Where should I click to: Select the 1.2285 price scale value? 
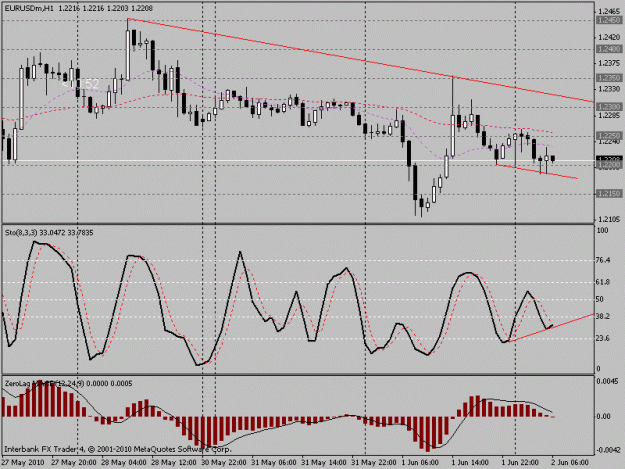609,115
